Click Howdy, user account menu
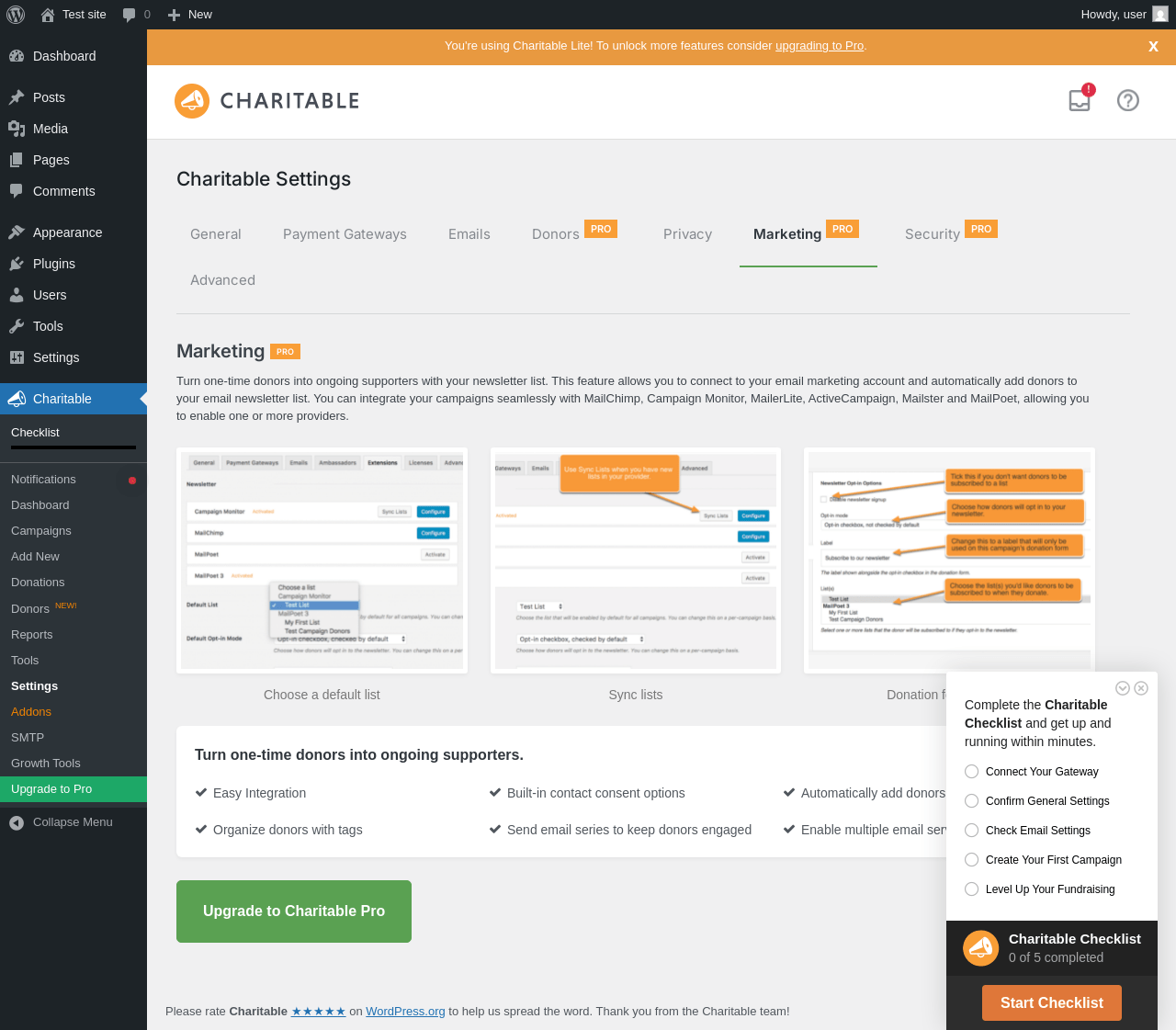 point(1125,15)
